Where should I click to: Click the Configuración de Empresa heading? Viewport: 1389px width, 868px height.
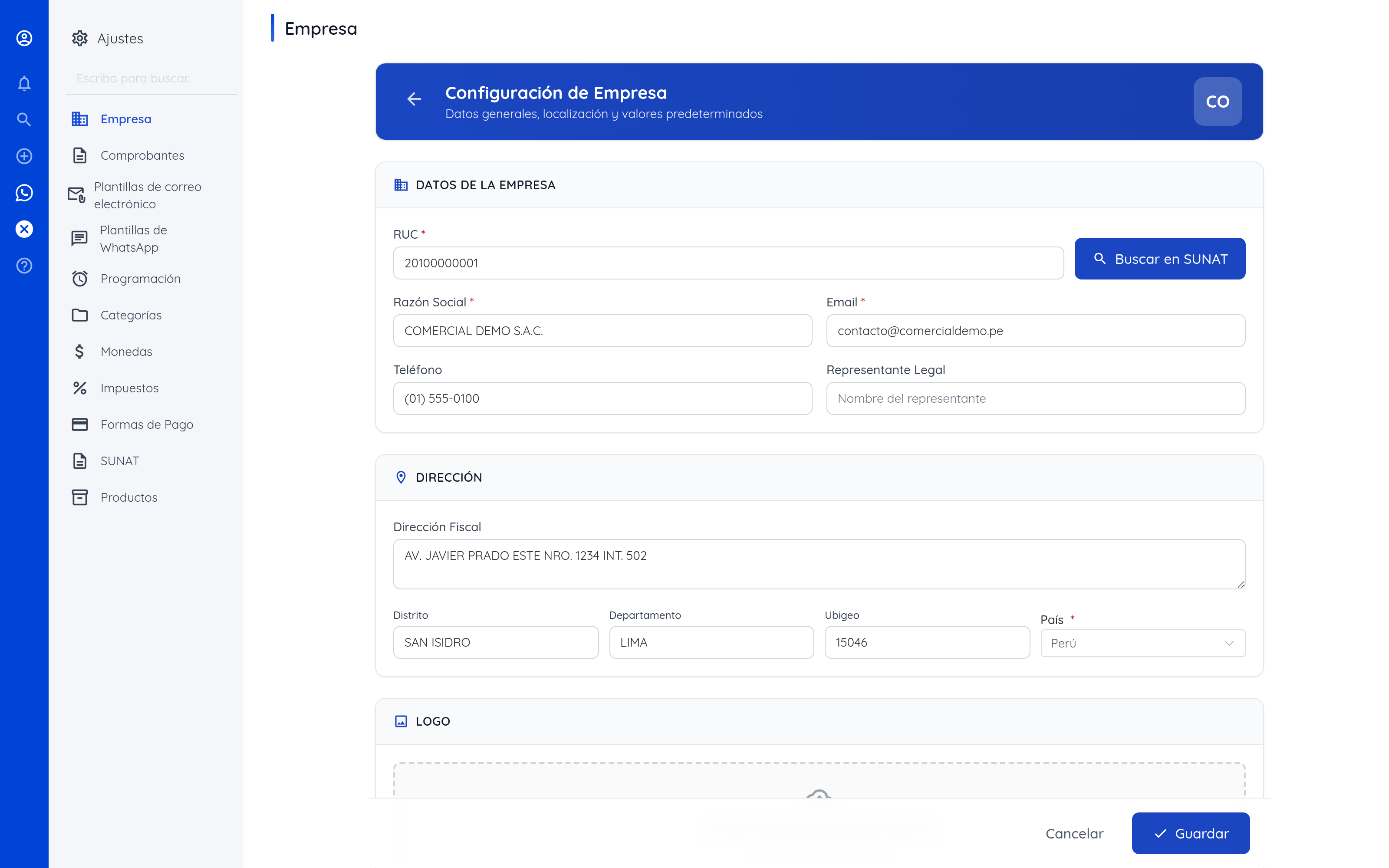point(556,92)
